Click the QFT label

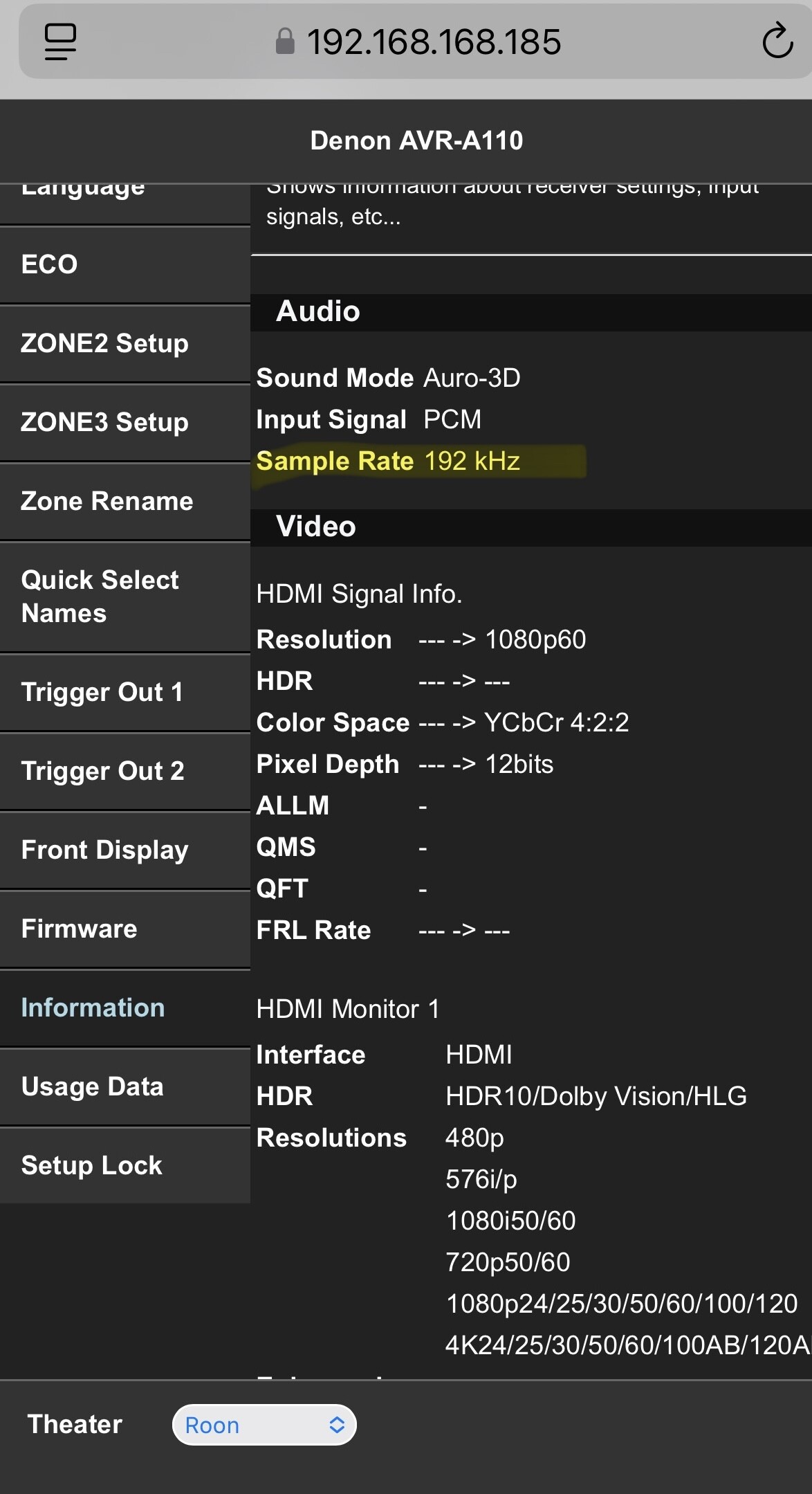coord(282,889)
